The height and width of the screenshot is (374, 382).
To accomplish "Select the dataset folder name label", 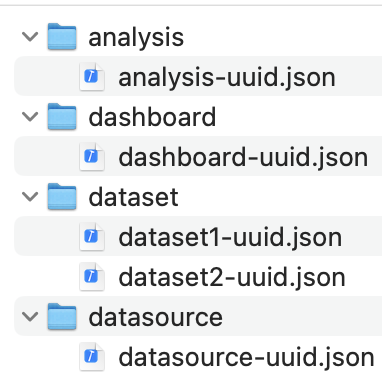I will point(133,197).
